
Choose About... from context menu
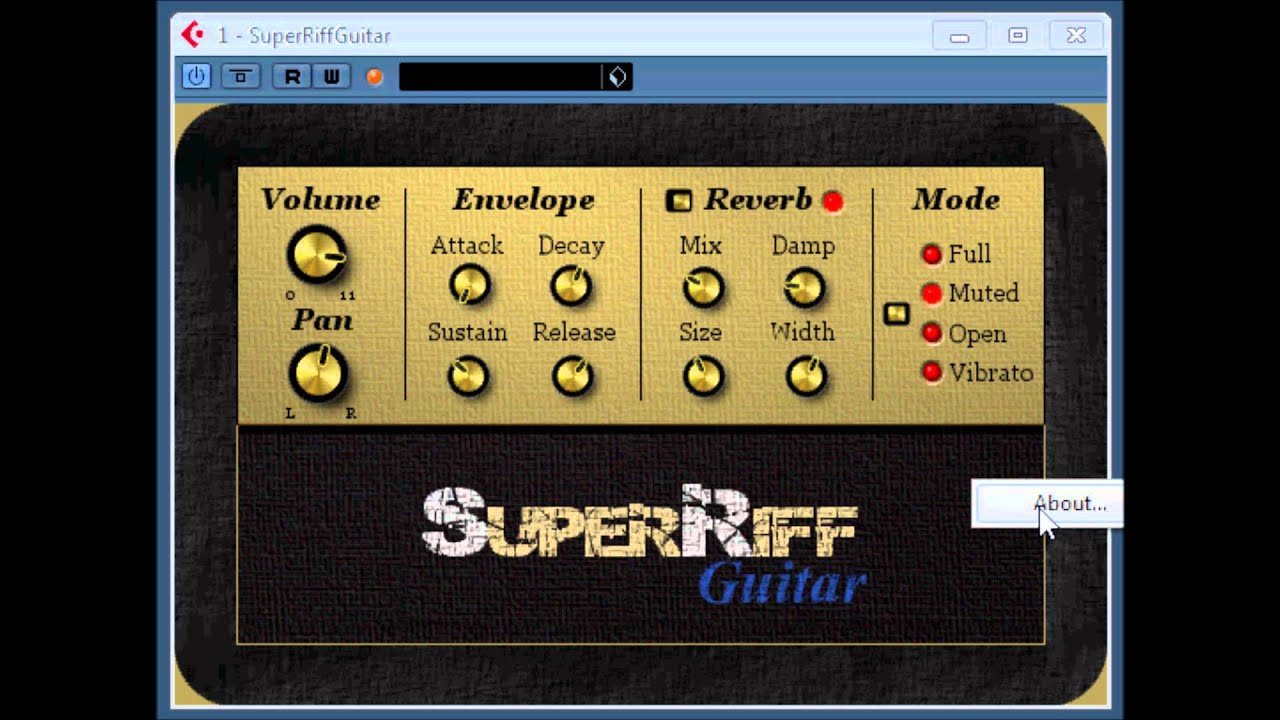[1047, 503]
